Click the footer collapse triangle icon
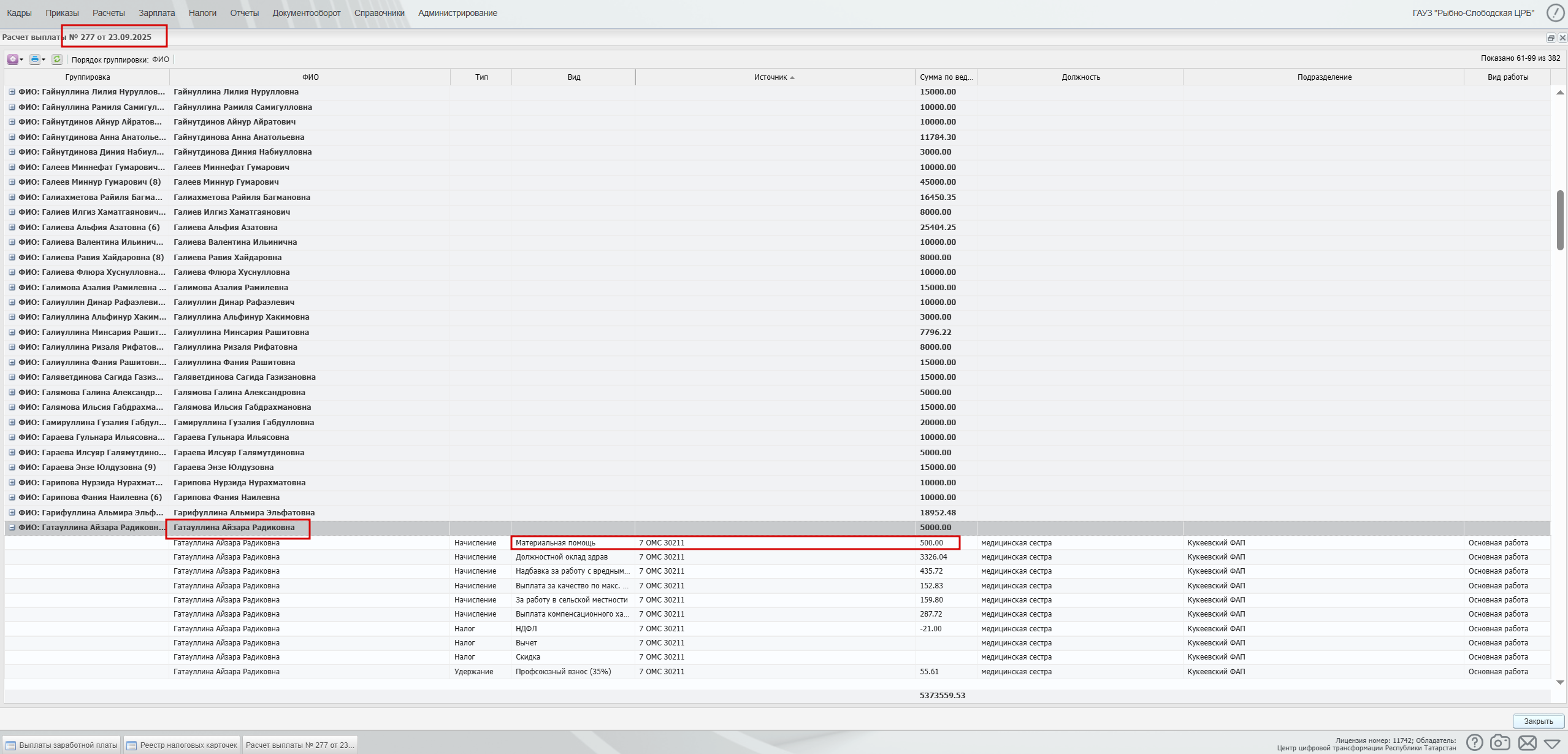Screen dimensions: 1568x754 coord(1552,744)
